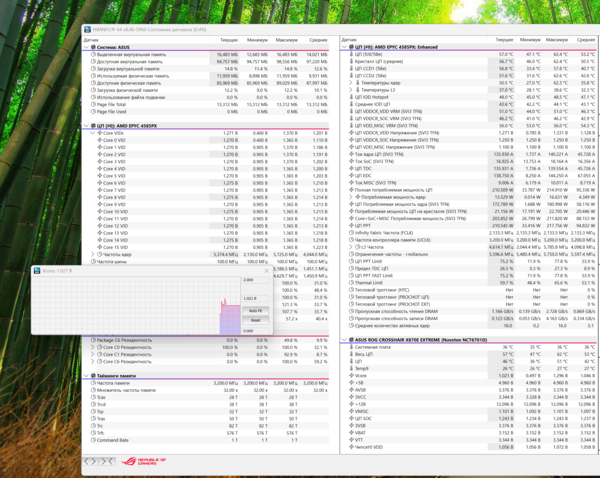
Task: Click the 1.021 В current value field
Action: [255, 299]
